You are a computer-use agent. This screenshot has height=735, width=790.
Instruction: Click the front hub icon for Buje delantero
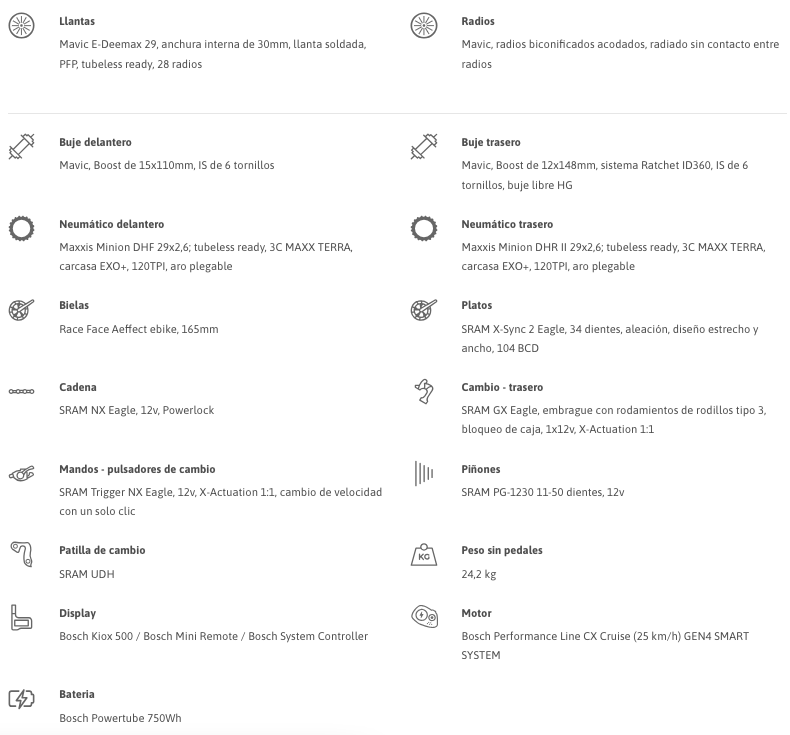click(21, 147)
